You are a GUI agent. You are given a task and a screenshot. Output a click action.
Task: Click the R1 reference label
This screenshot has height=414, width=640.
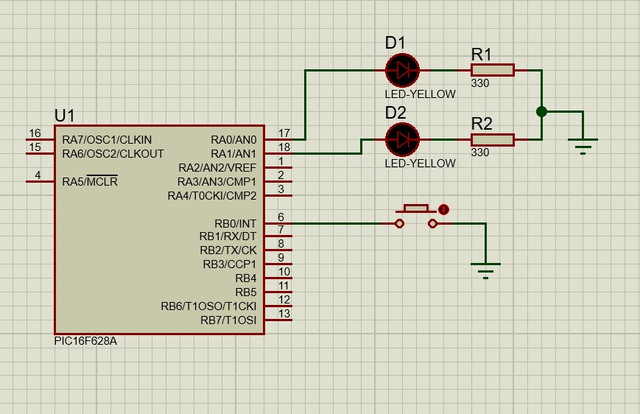pyautogui.click(x=481, y=54)
